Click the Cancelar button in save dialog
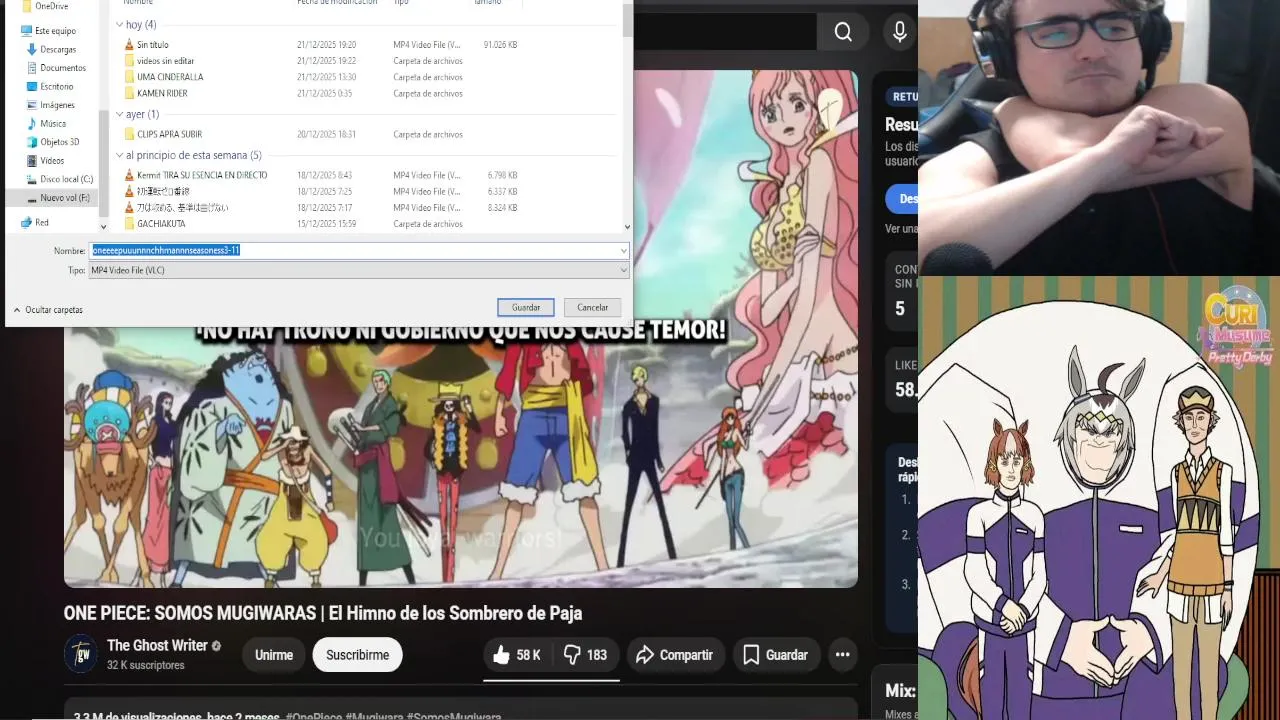This screenshot has width=1280, height=720. (x=592, y=307)
